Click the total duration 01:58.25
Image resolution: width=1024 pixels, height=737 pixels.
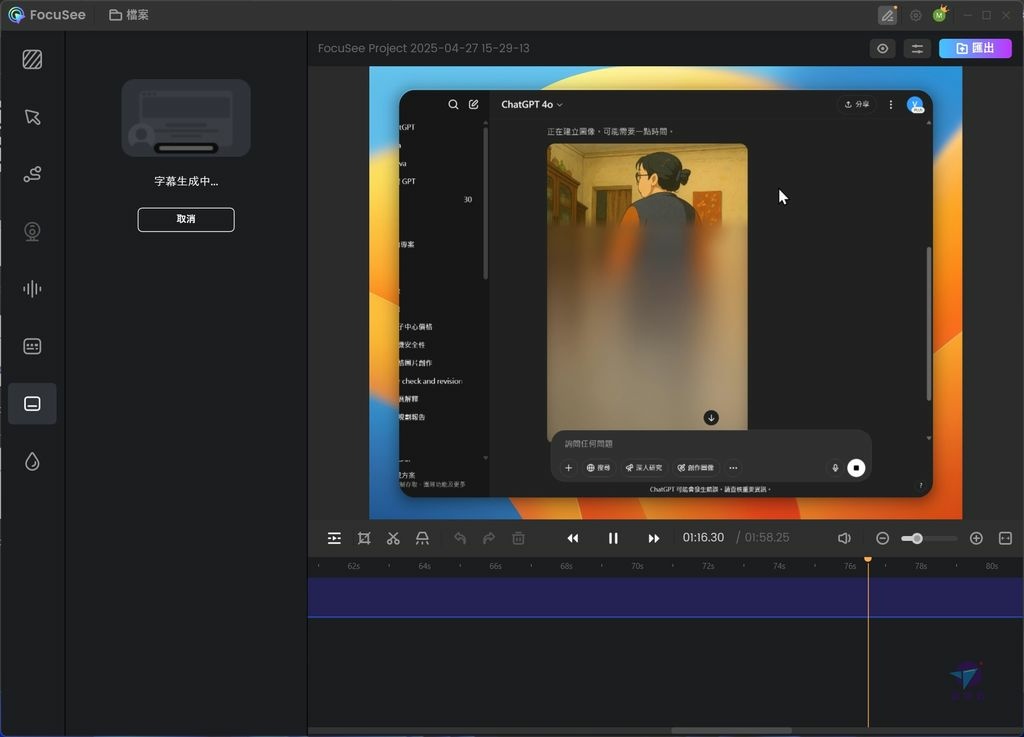click(x=767, y=537)
